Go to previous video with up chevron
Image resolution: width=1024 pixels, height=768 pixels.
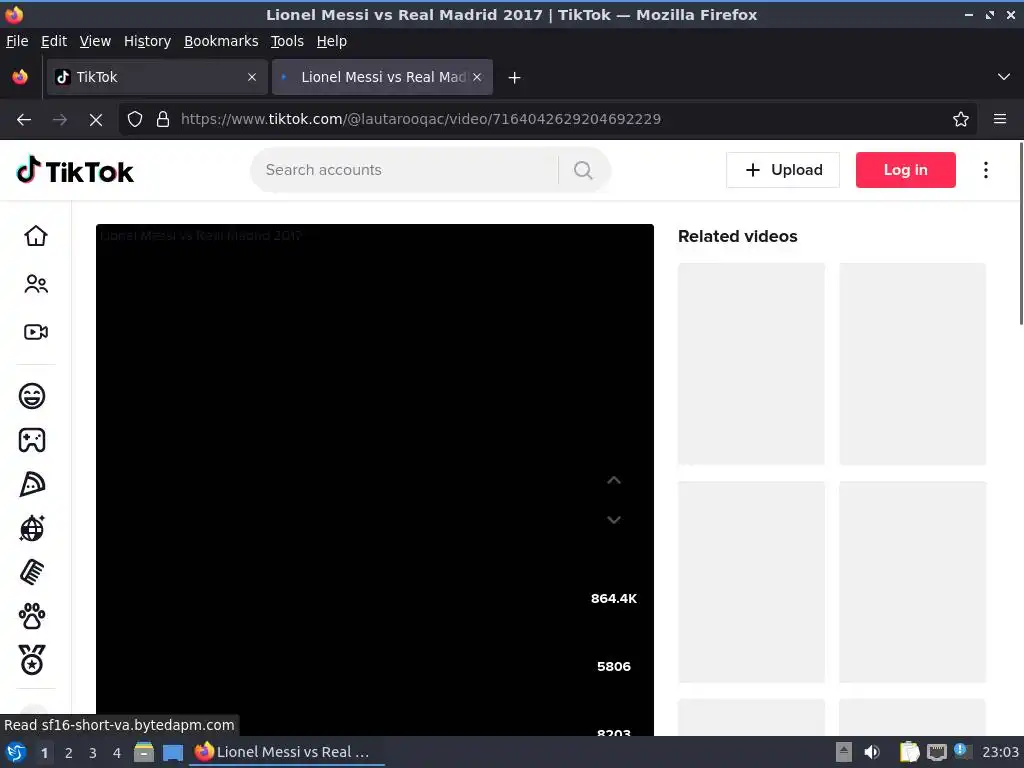[x=613, y=481]
